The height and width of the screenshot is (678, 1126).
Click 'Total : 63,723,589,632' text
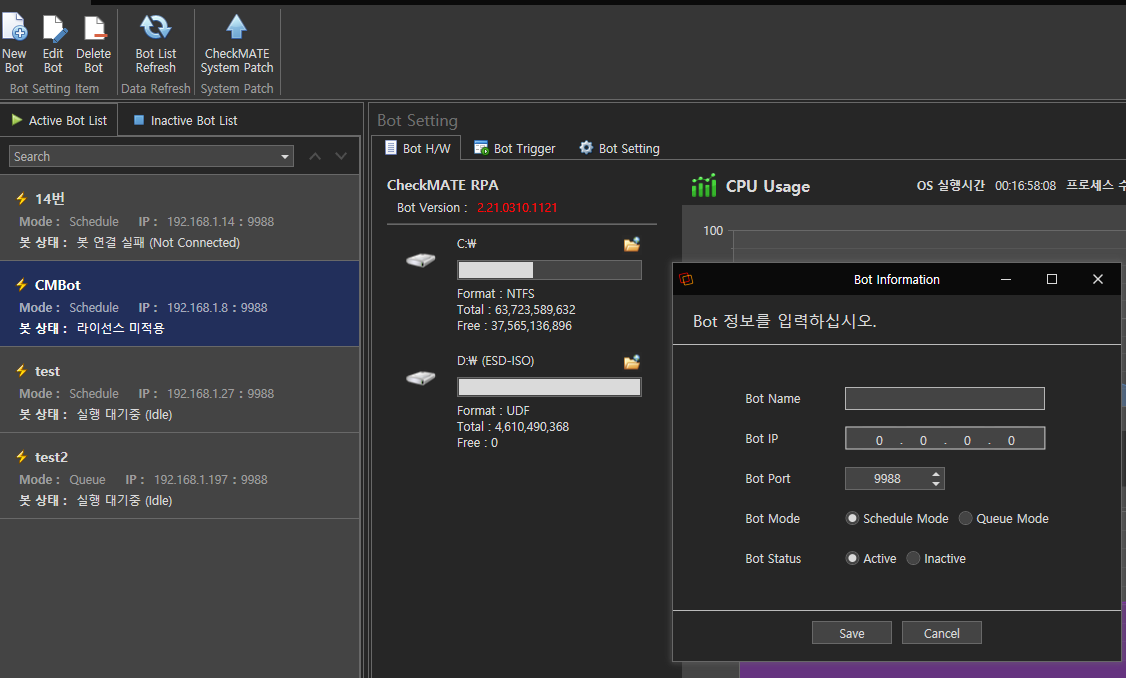516,310
